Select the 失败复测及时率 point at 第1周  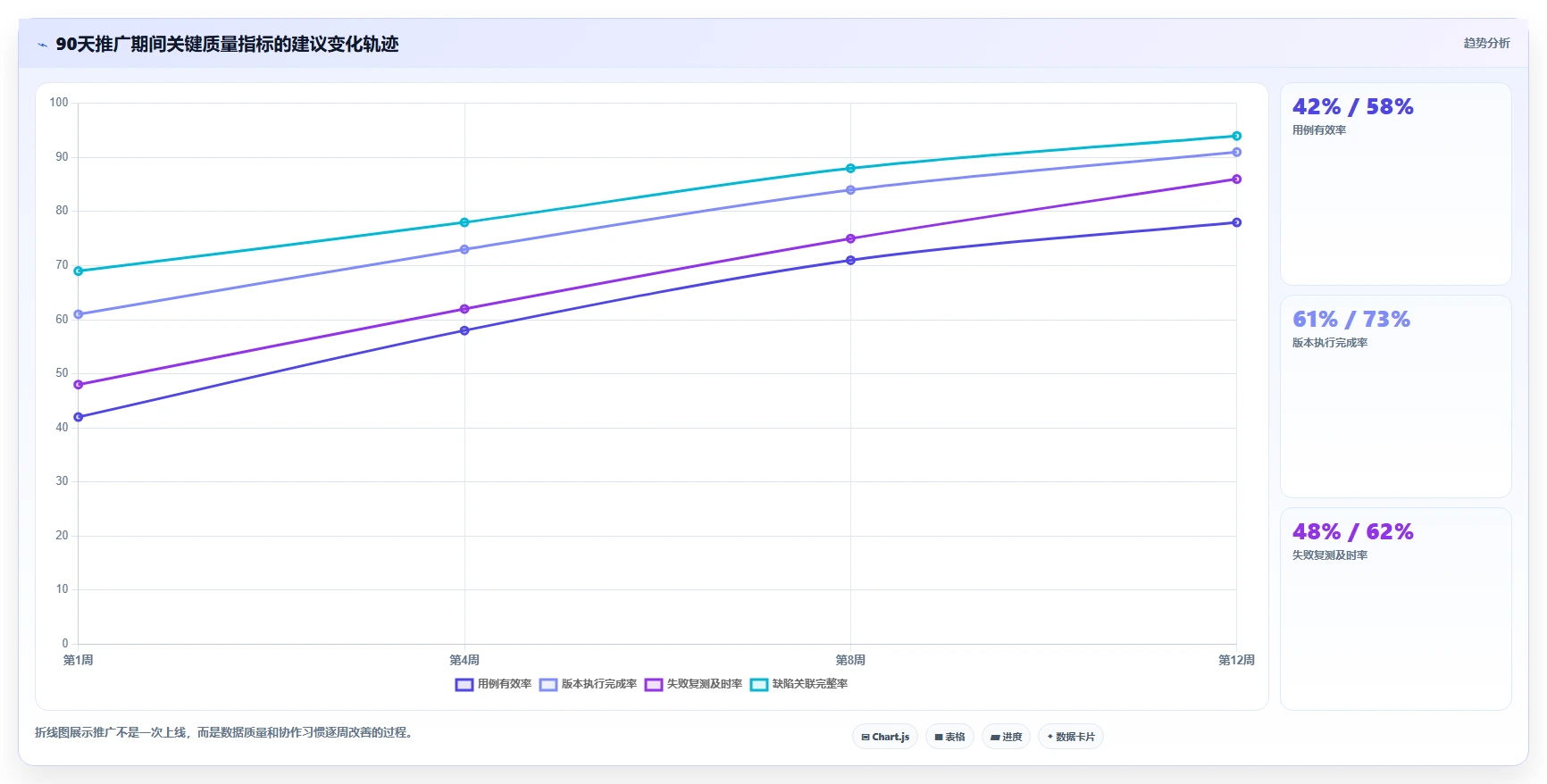tap(79, 385)
